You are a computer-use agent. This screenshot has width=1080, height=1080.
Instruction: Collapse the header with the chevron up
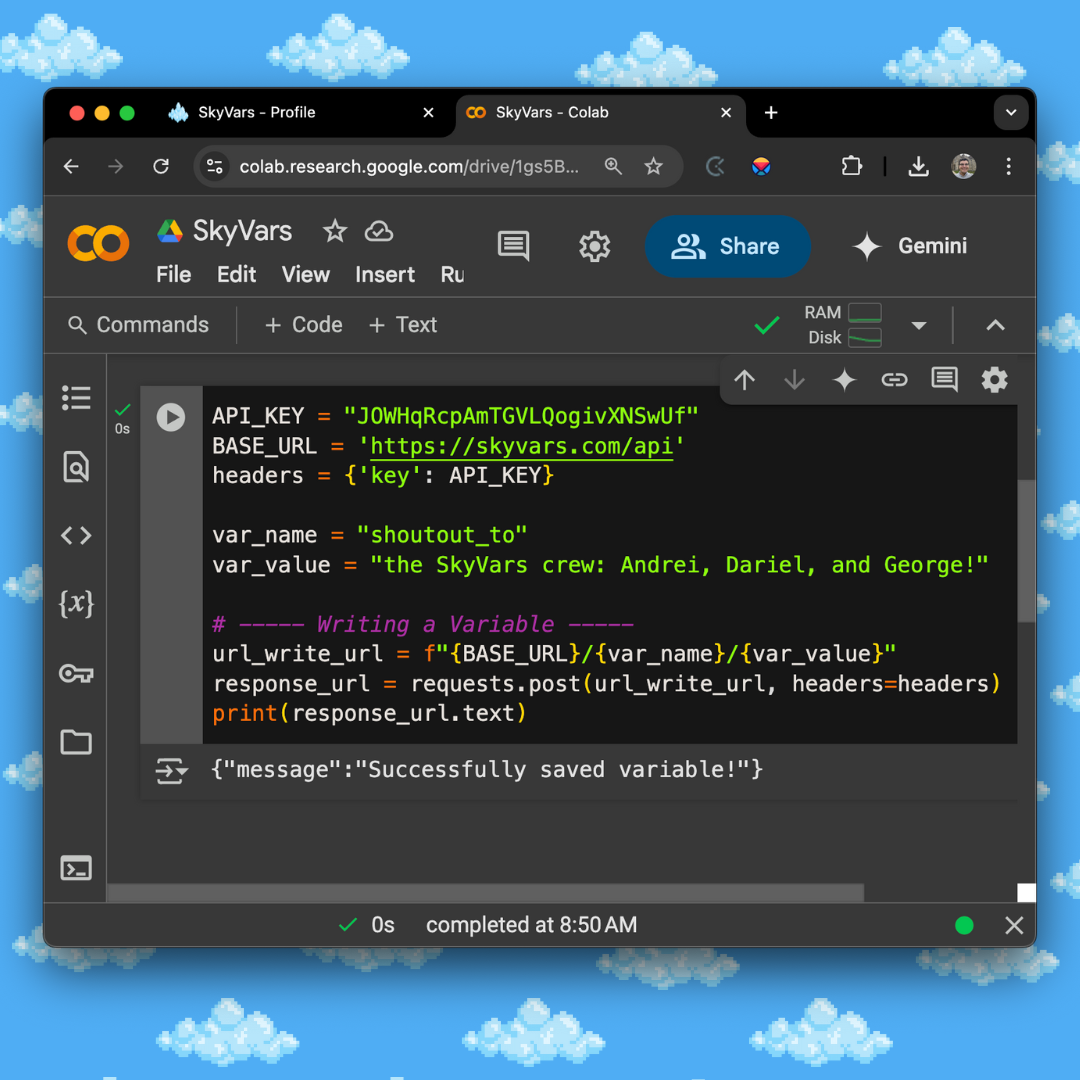click(x=995, y=325)
